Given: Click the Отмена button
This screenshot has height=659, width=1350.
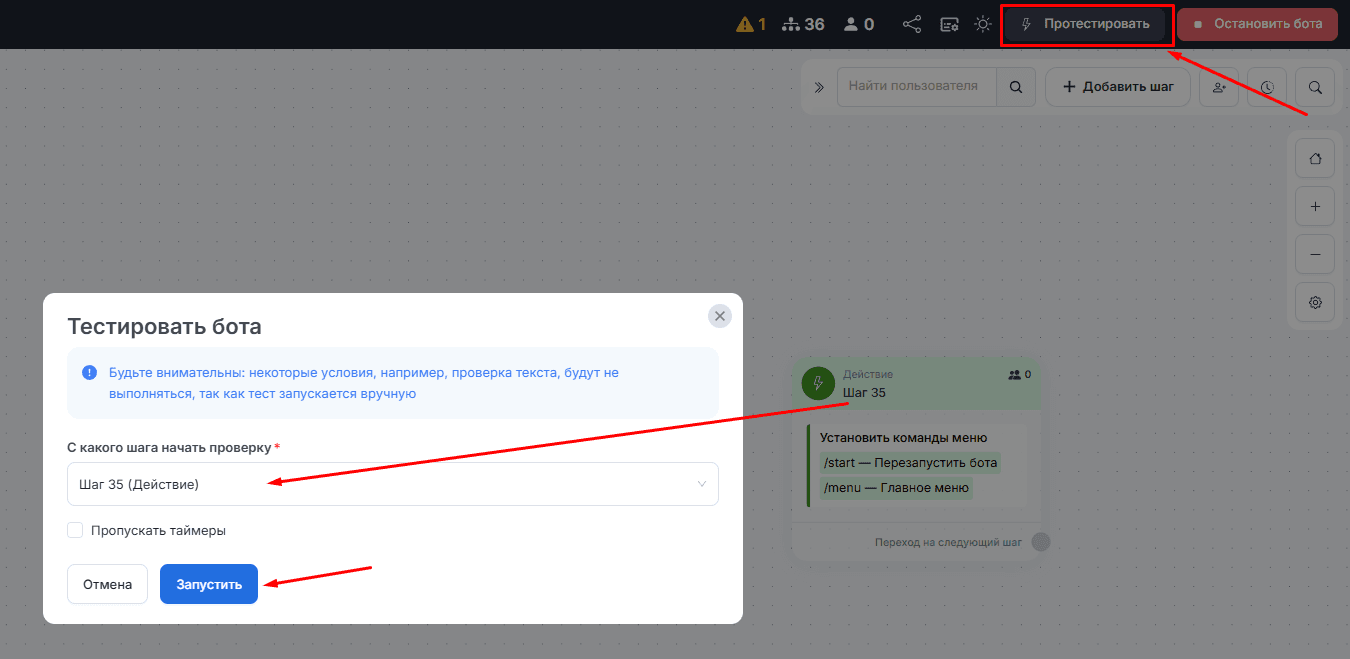Looking at the screenshot, I should pos(107,584).
